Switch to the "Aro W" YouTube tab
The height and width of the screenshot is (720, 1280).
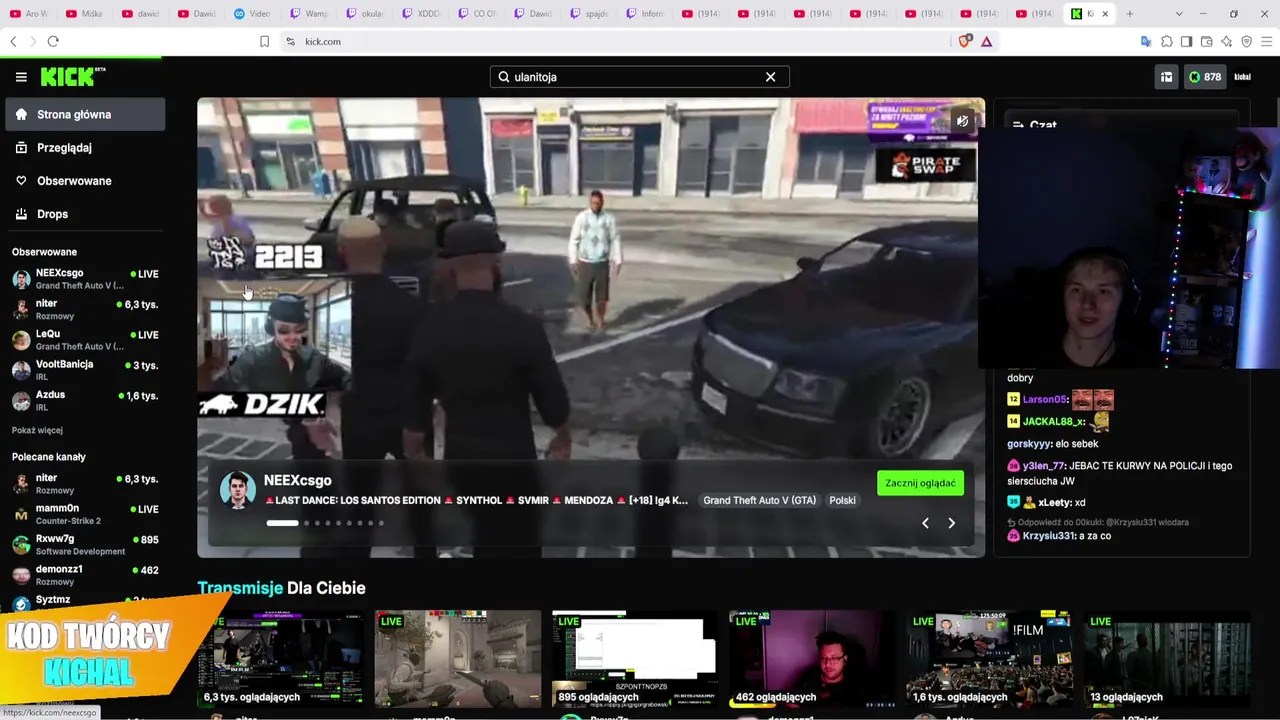click(30, 14)
